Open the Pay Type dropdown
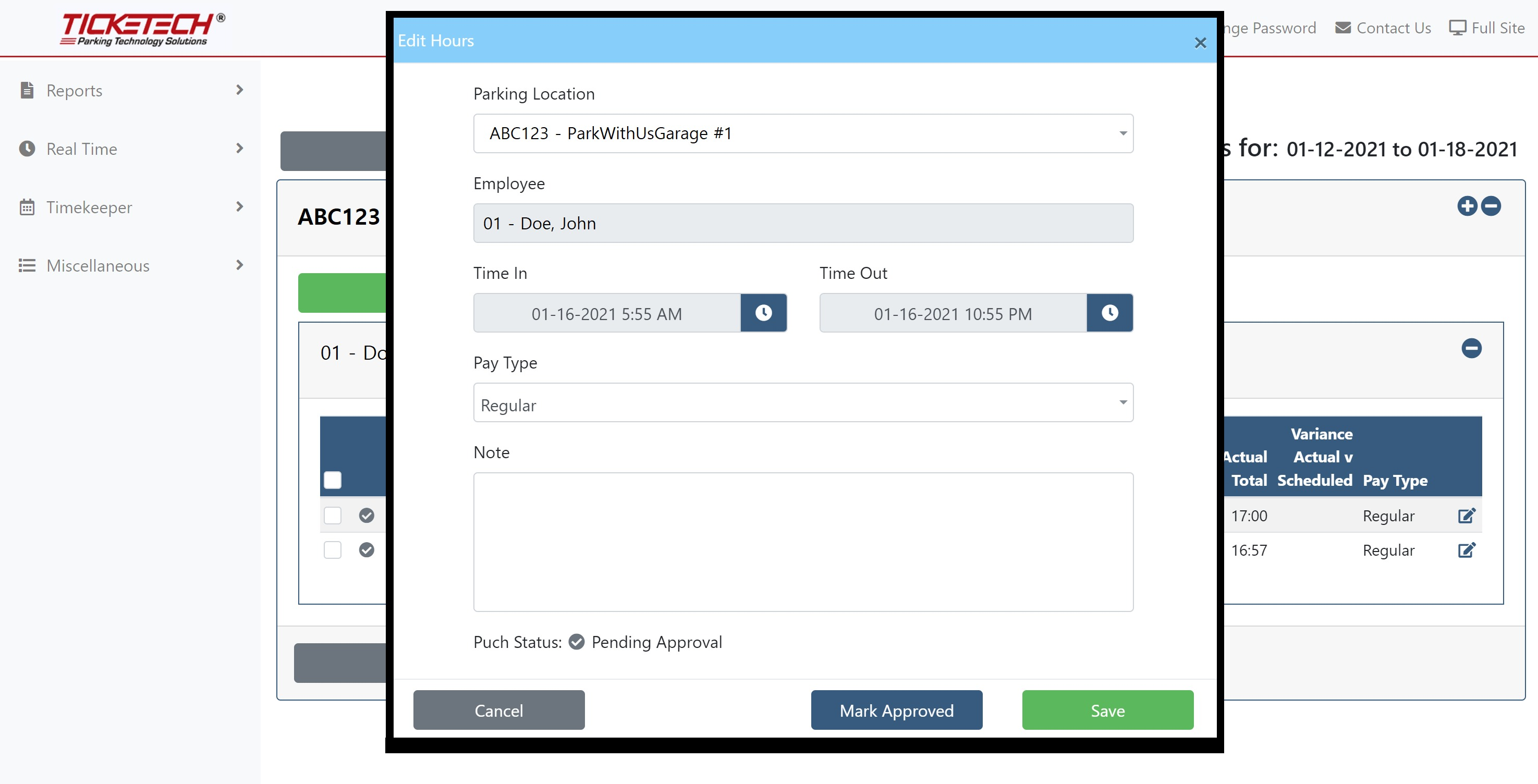1538x784 pixels. point(803,403)
